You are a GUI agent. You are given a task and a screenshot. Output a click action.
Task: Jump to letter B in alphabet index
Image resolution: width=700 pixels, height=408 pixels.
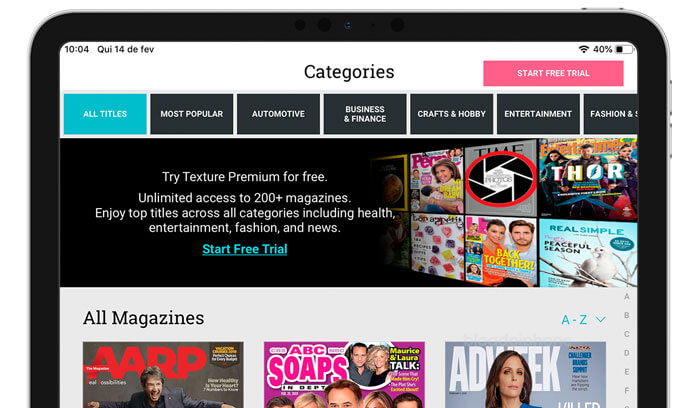tap(627, 315)
